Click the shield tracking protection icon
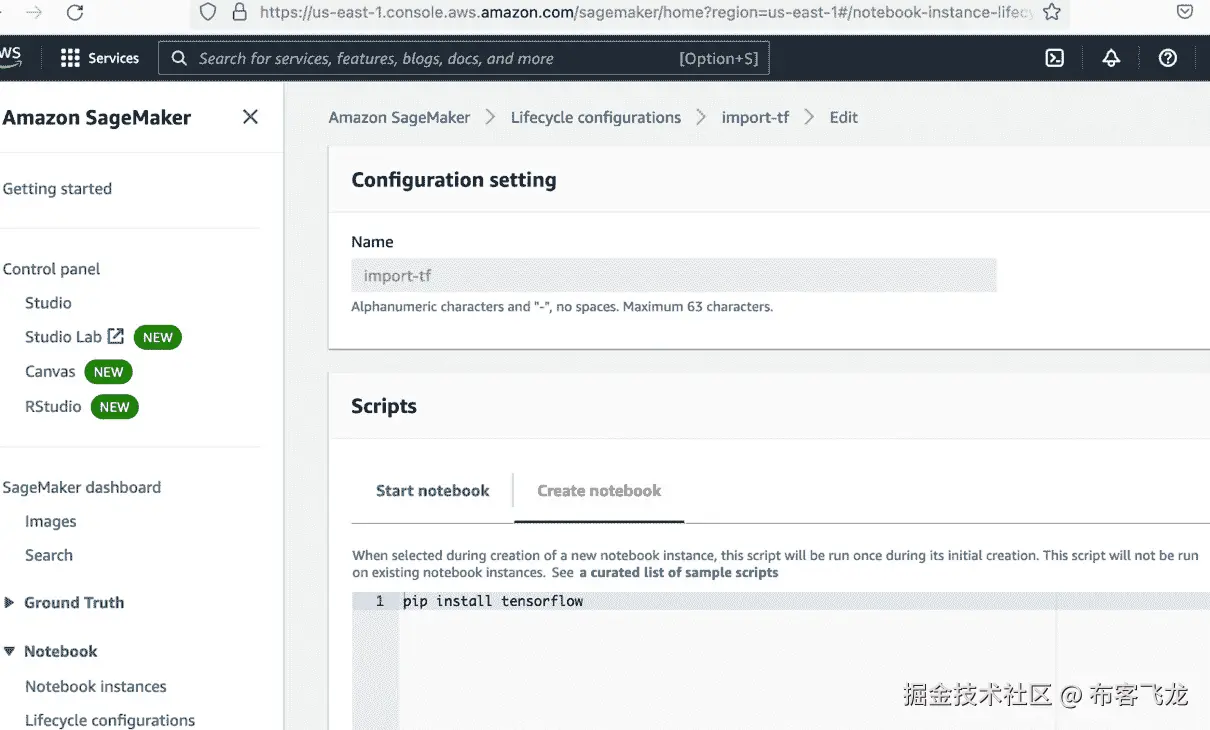The height and width of the screenshot is (730, 1210). 208,12
